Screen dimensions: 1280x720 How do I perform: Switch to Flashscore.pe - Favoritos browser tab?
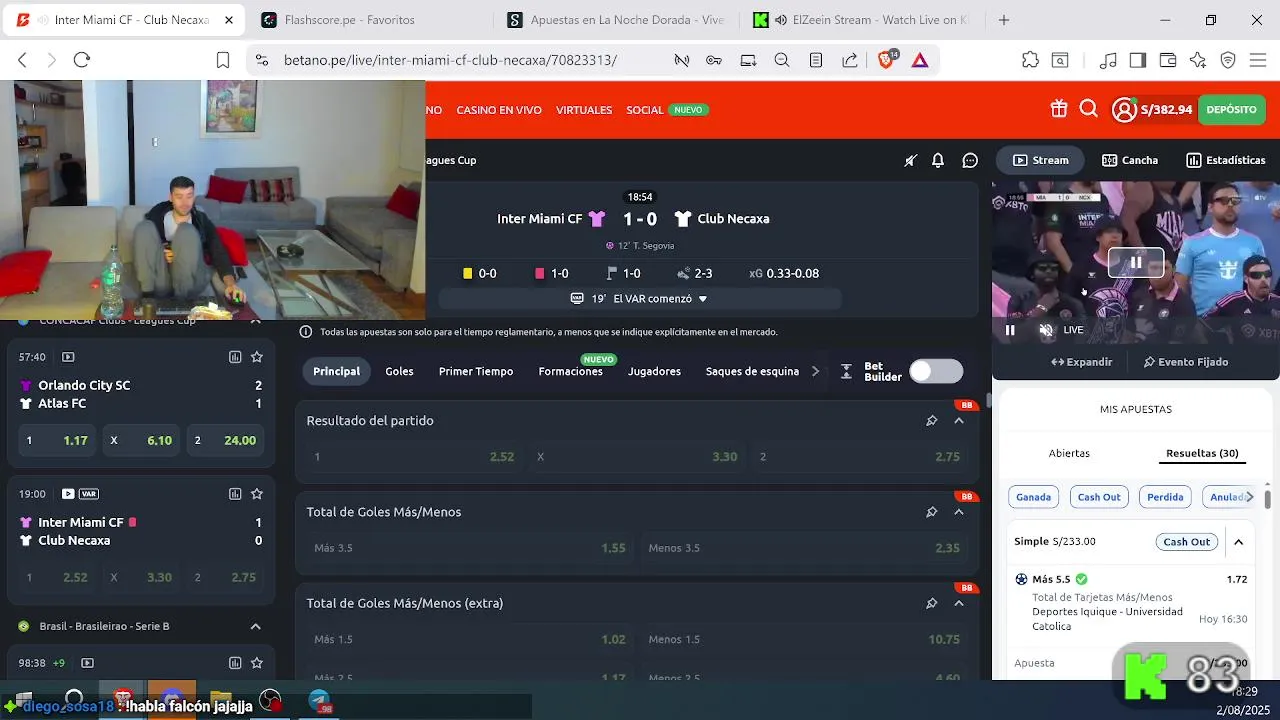350,20
